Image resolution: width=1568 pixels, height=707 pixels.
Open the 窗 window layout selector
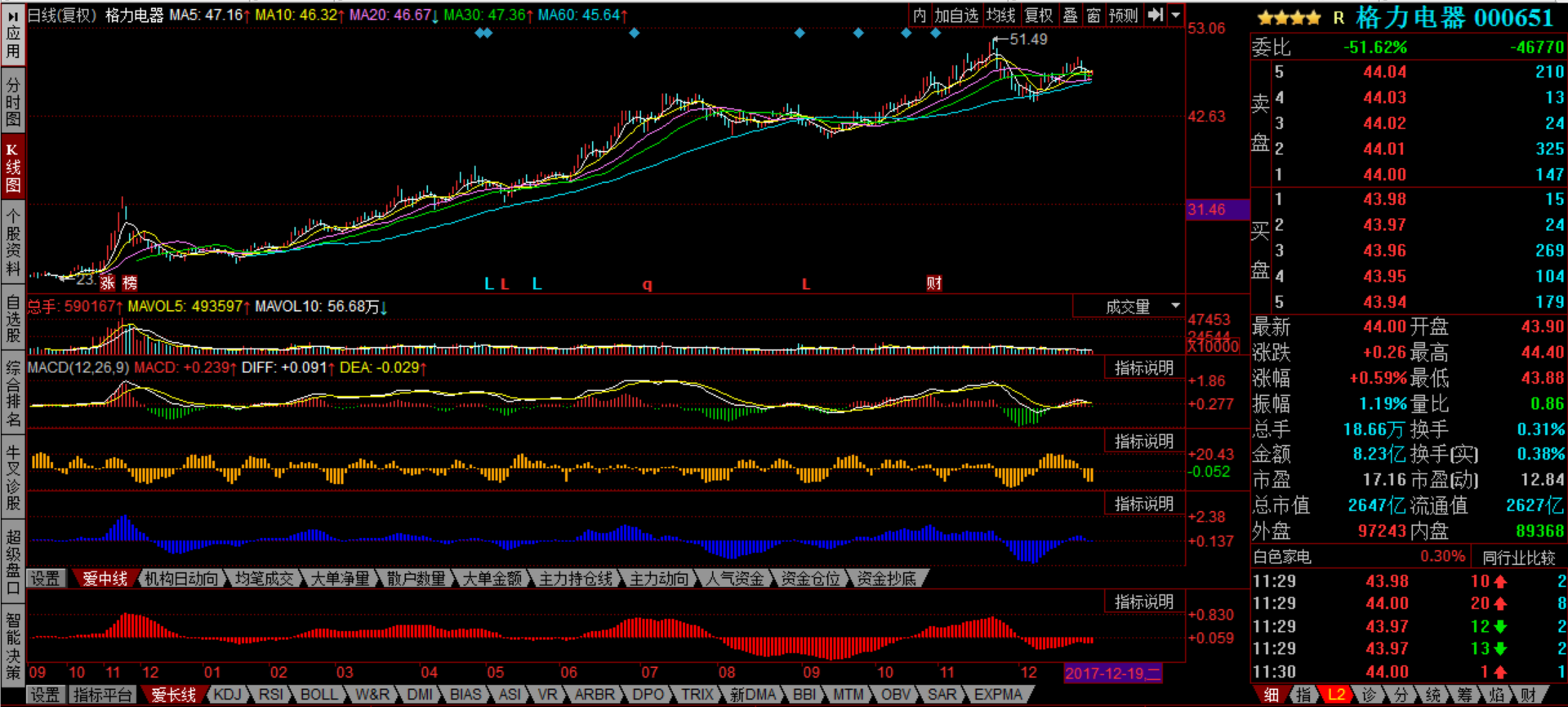tap(1094, 16)
